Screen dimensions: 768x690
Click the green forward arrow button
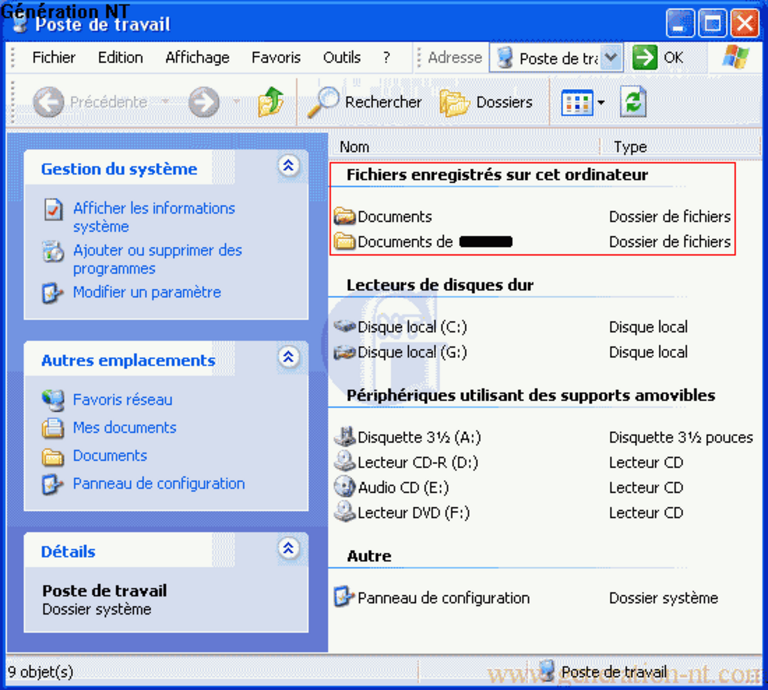tap(204, 102)
